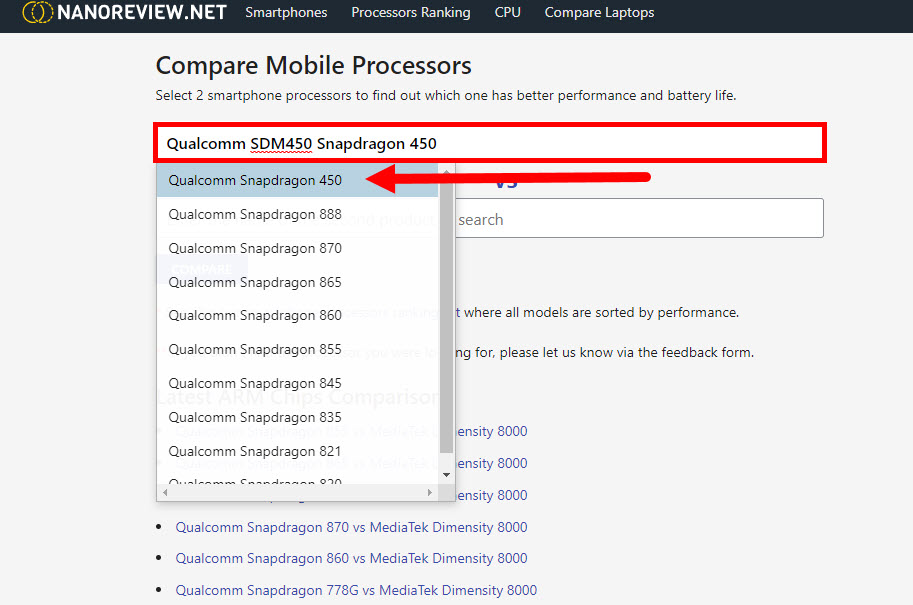913x605 pixels.
Task: Open the Smartphones menu item
Action: point(286,12)
